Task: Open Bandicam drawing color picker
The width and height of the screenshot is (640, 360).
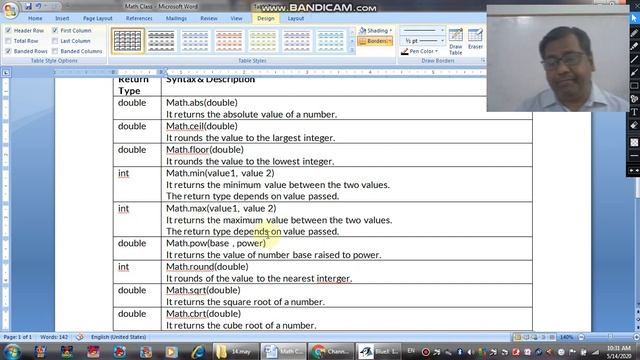Action: 634,142
